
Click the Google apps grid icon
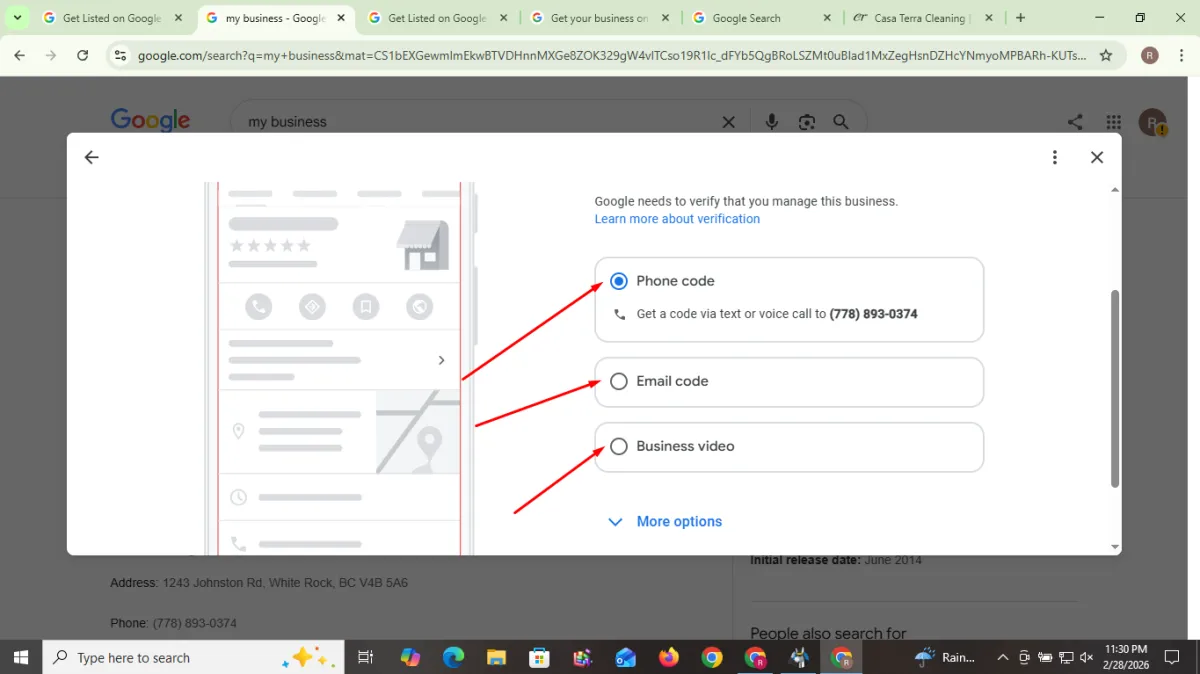tap(1113, 122)
